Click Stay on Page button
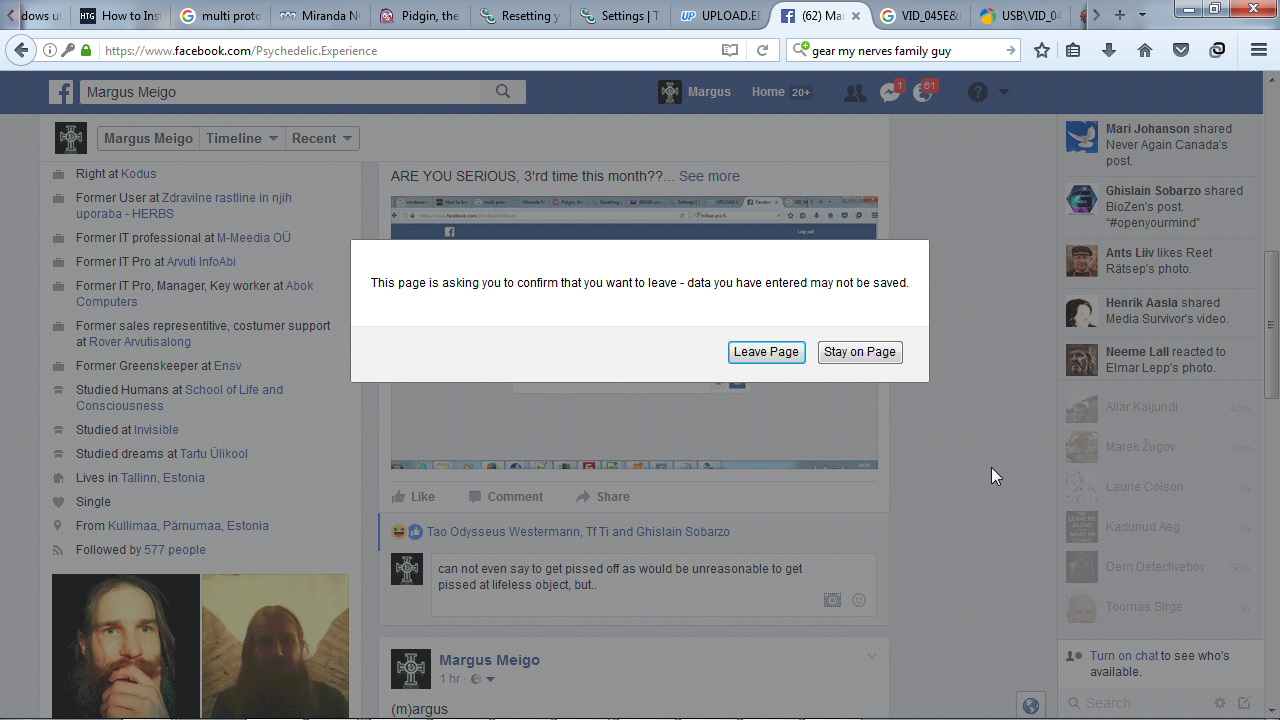Image resolution: width=1280 pixels, height=720 pixels. [860, 352]
